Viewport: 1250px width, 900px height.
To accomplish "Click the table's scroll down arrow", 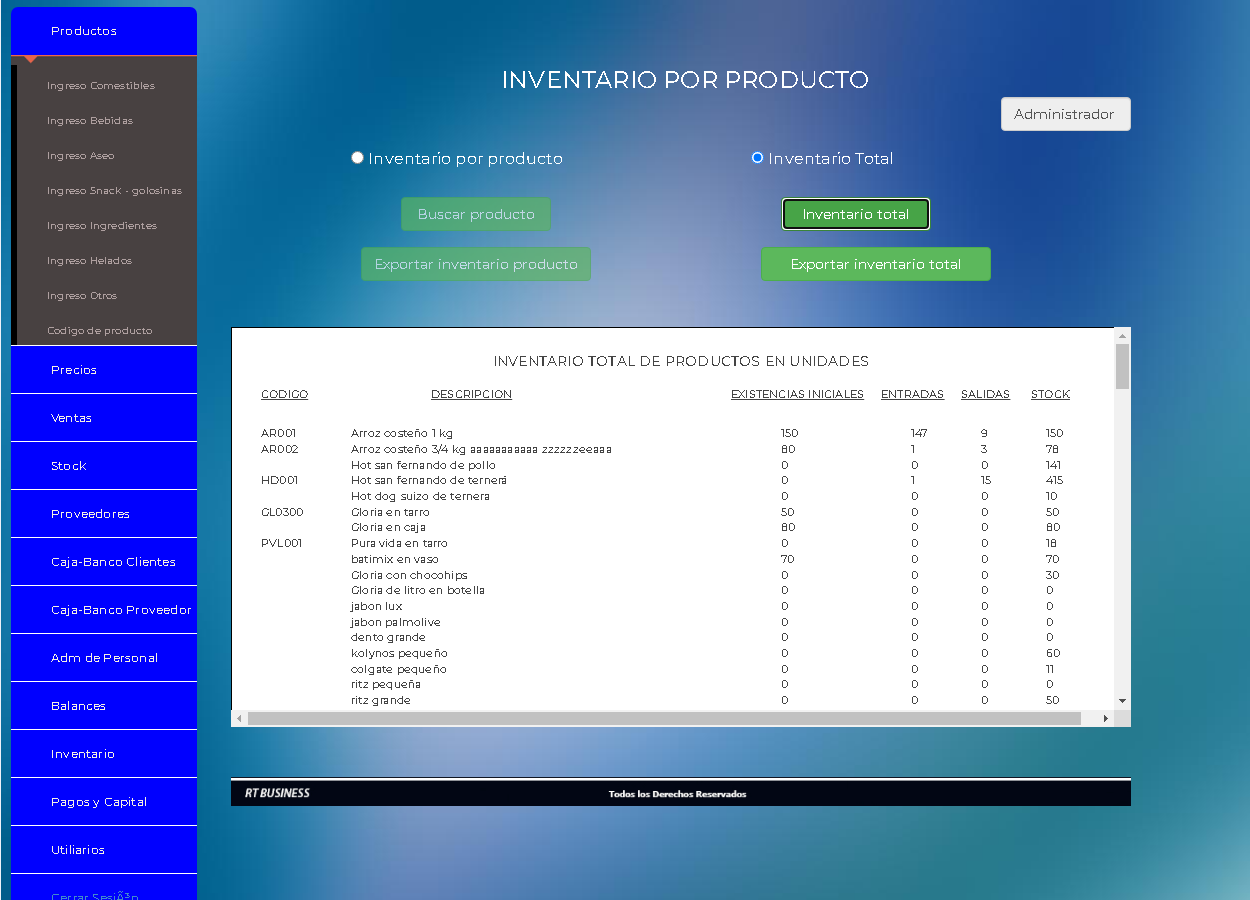I will point(1122,701).
